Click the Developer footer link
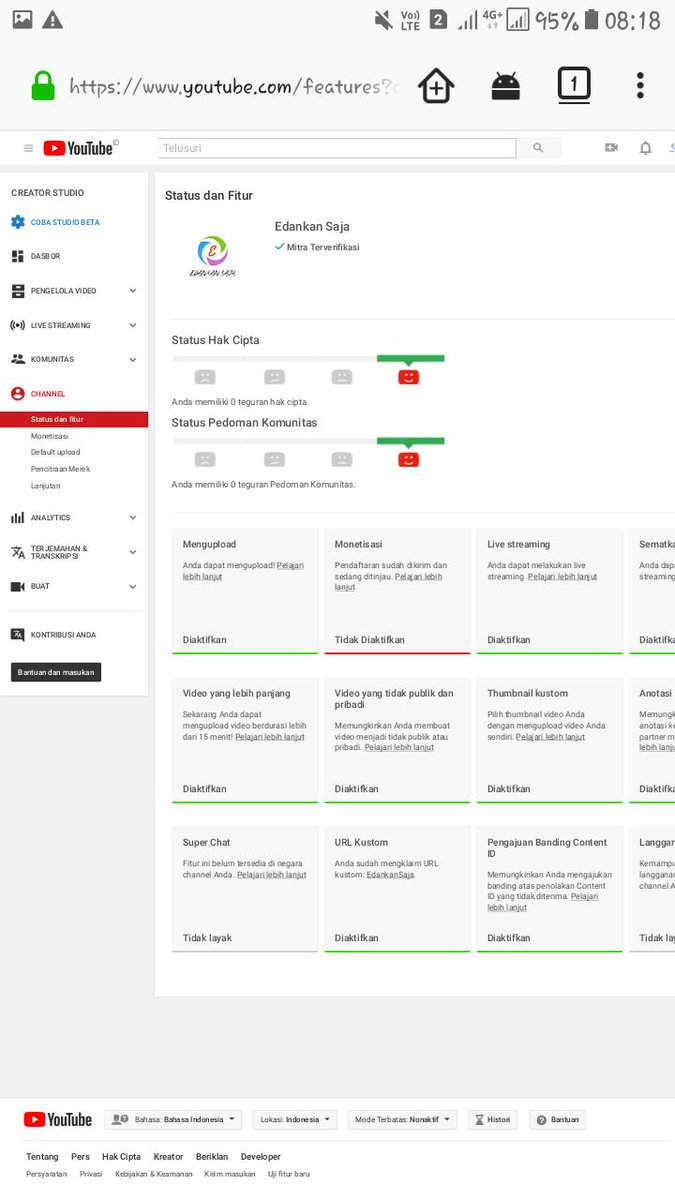 (x=261, y=1157)
